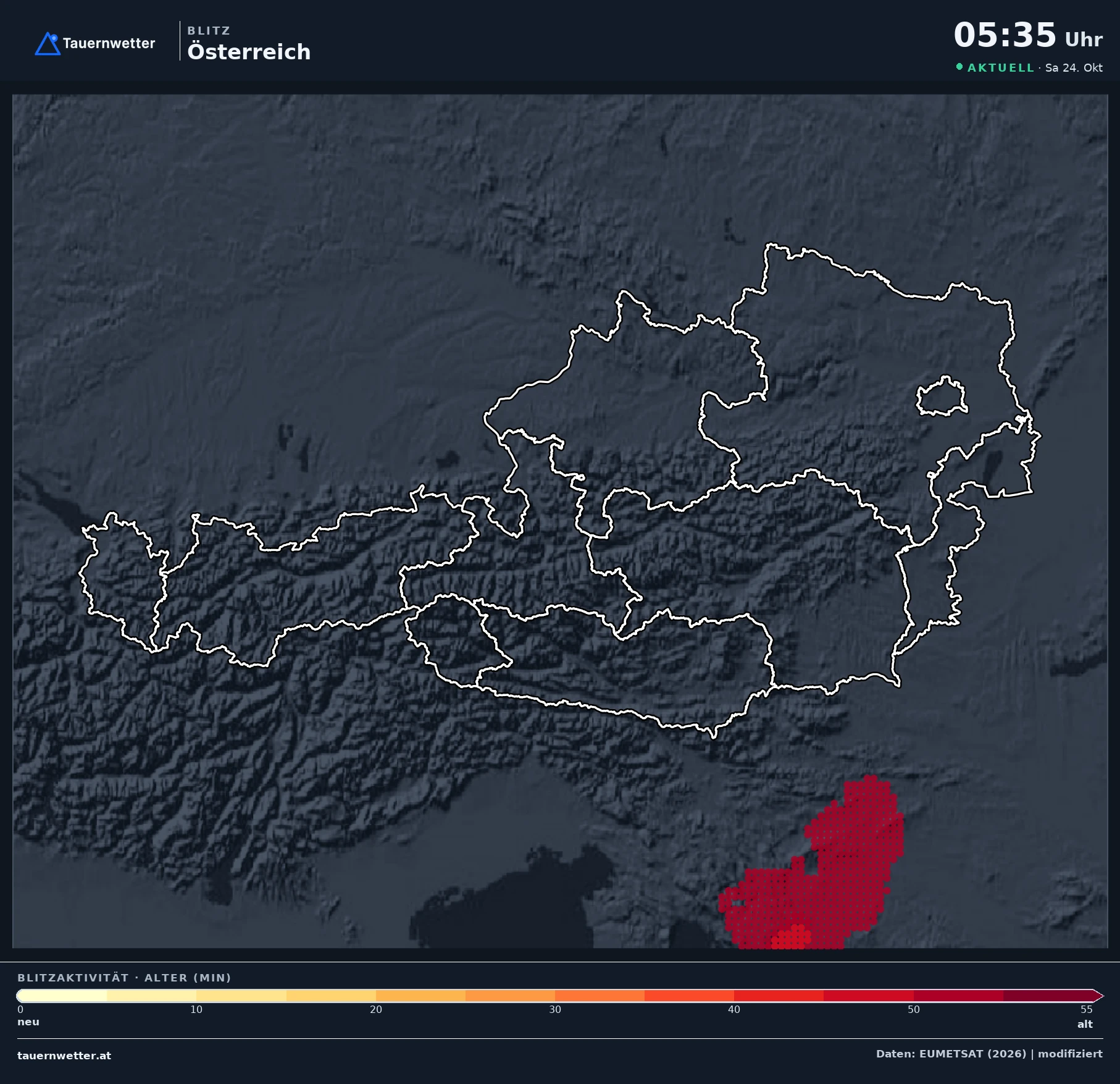Select the legend color segment starting at 20

pos(420,996)
